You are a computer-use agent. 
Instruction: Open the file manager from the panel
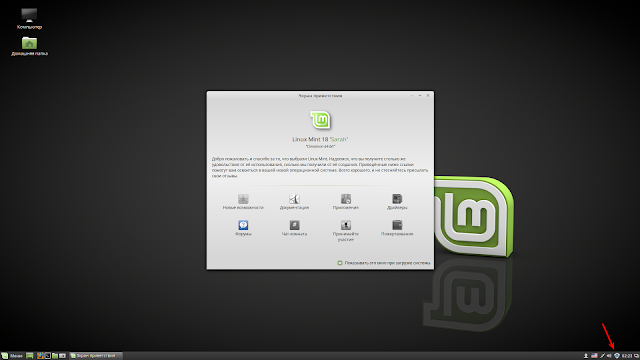pyautogui.click(x=55, y=356)
